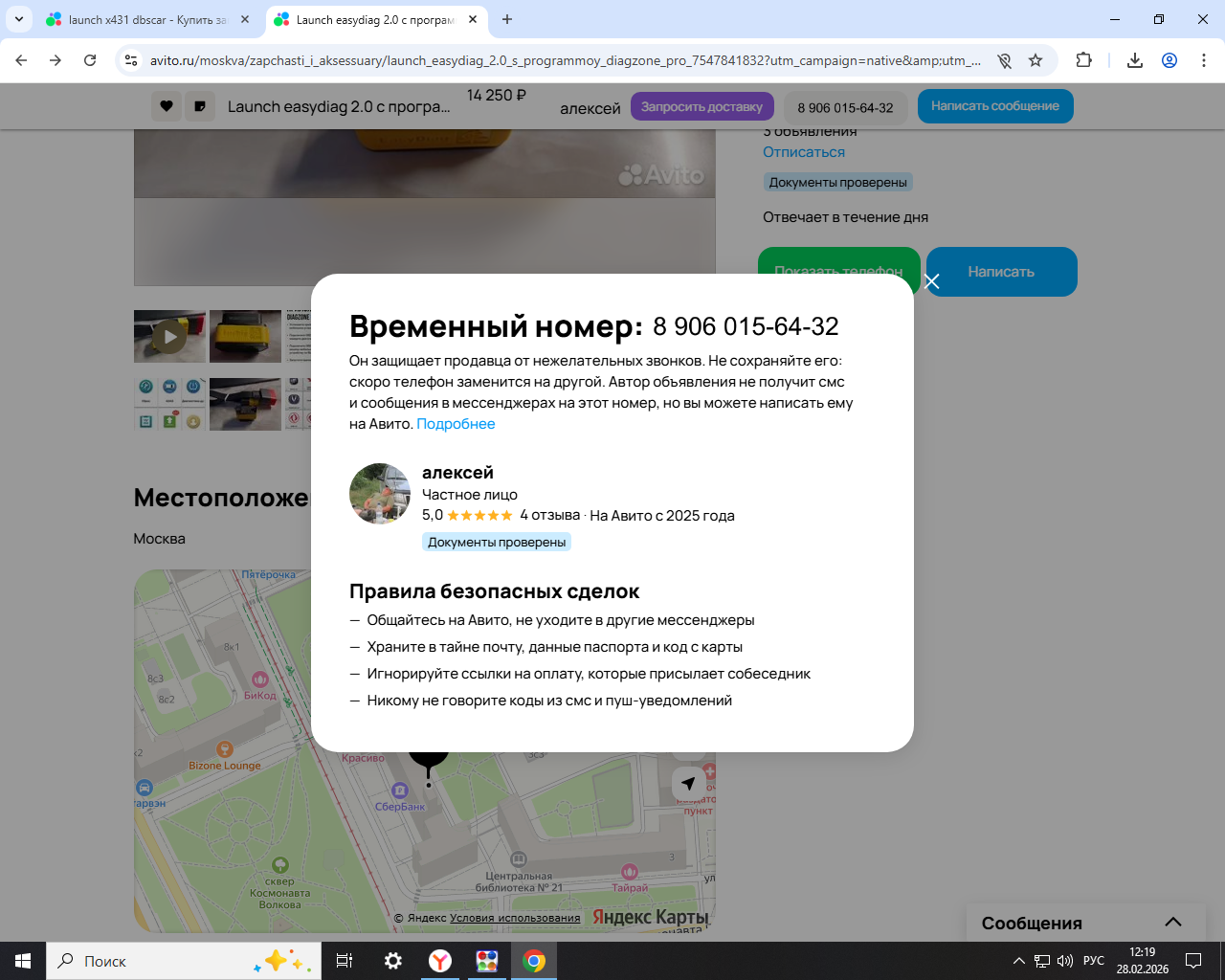The image size is (1225, 980).
Task: Click the tracking protection eye icon
Action: pyautogui.click(x=1004, y=60)
